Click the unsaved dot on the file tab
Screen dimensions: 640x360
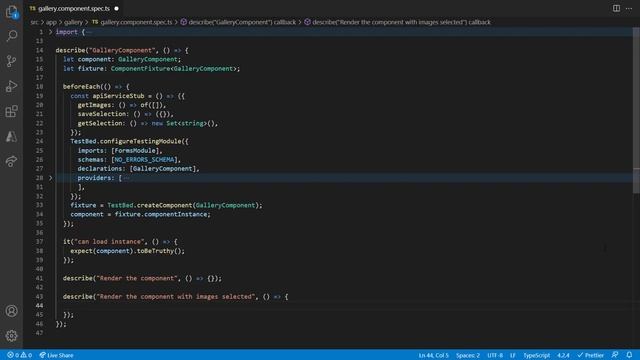click(116, 8)
